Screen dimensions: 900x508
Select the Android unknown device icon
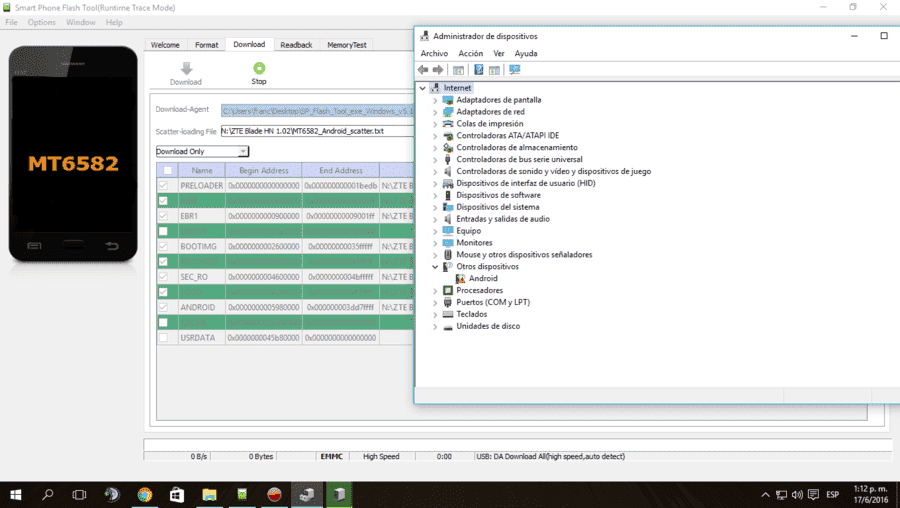tap(460, 278)
